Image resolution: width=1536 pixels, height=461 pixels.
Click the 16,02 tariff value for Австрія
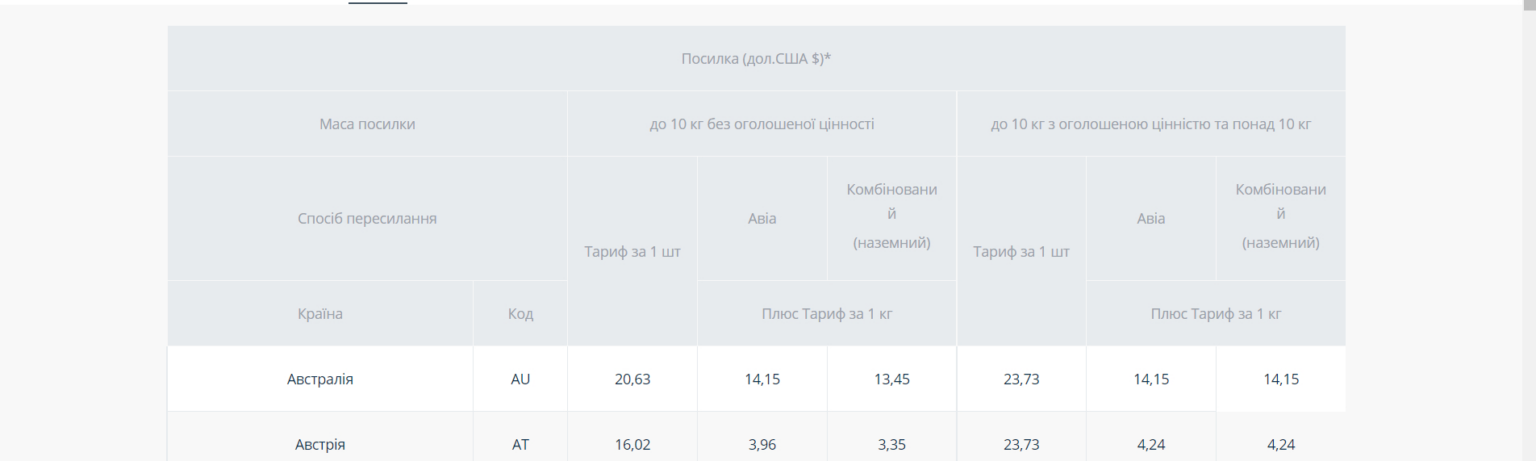point(632,444)
